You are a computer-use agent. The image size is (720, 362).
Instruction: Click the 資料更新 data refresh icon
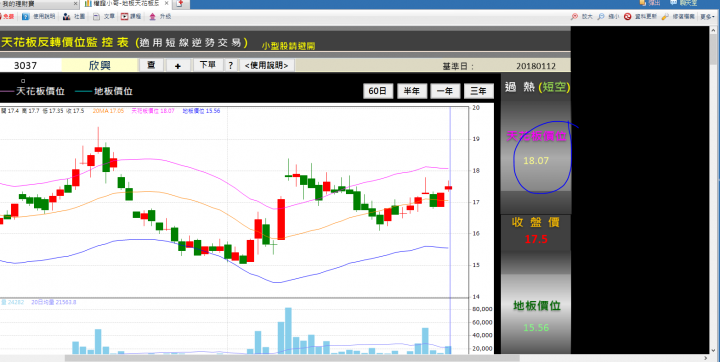(x=627, y=17)
